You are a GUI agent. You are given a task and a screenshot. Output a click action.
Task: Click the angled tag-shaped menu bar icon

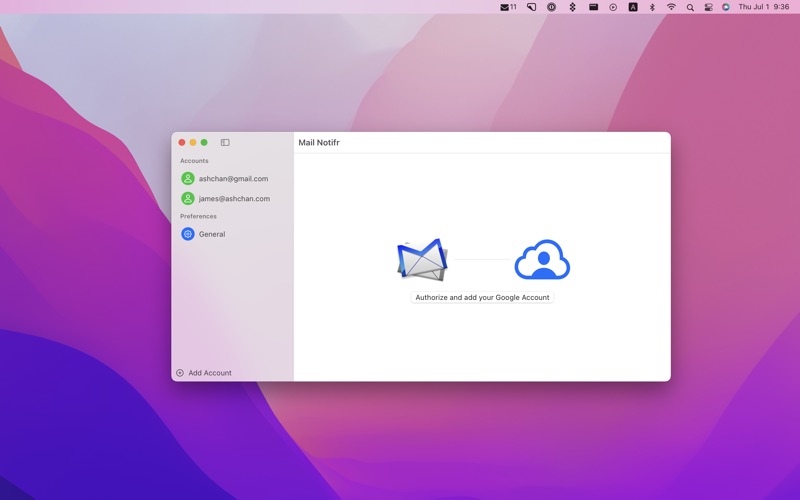(532, 7)
